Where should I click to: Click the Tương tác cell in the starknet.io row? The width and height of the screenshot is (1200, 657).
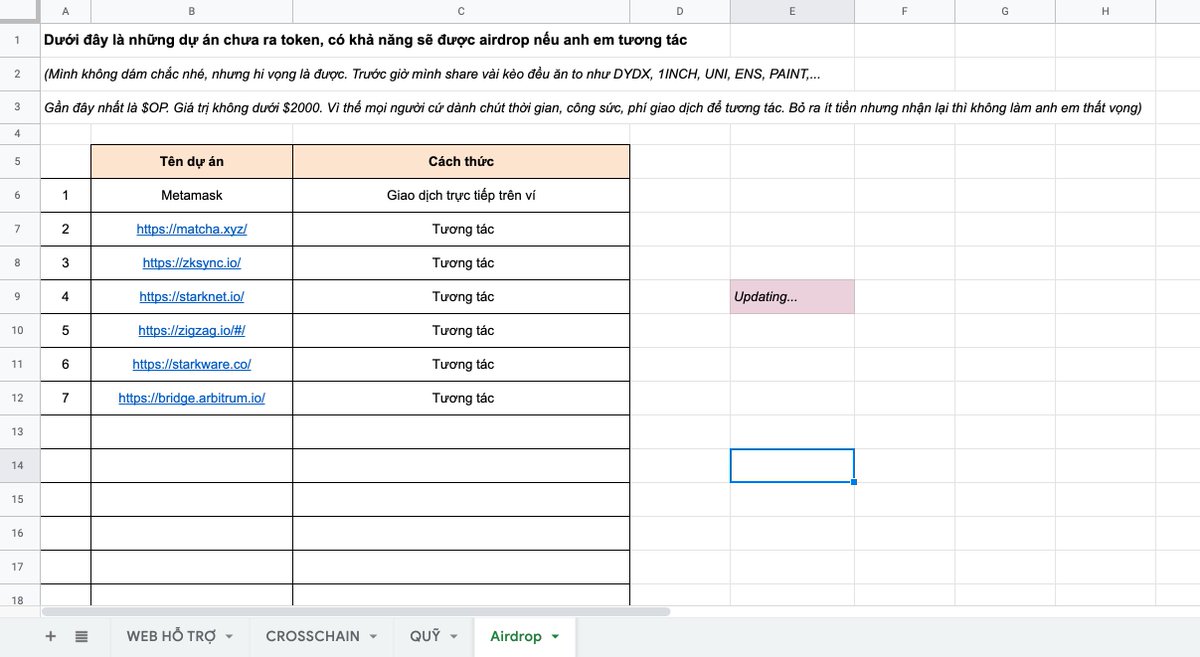(461, 297)
